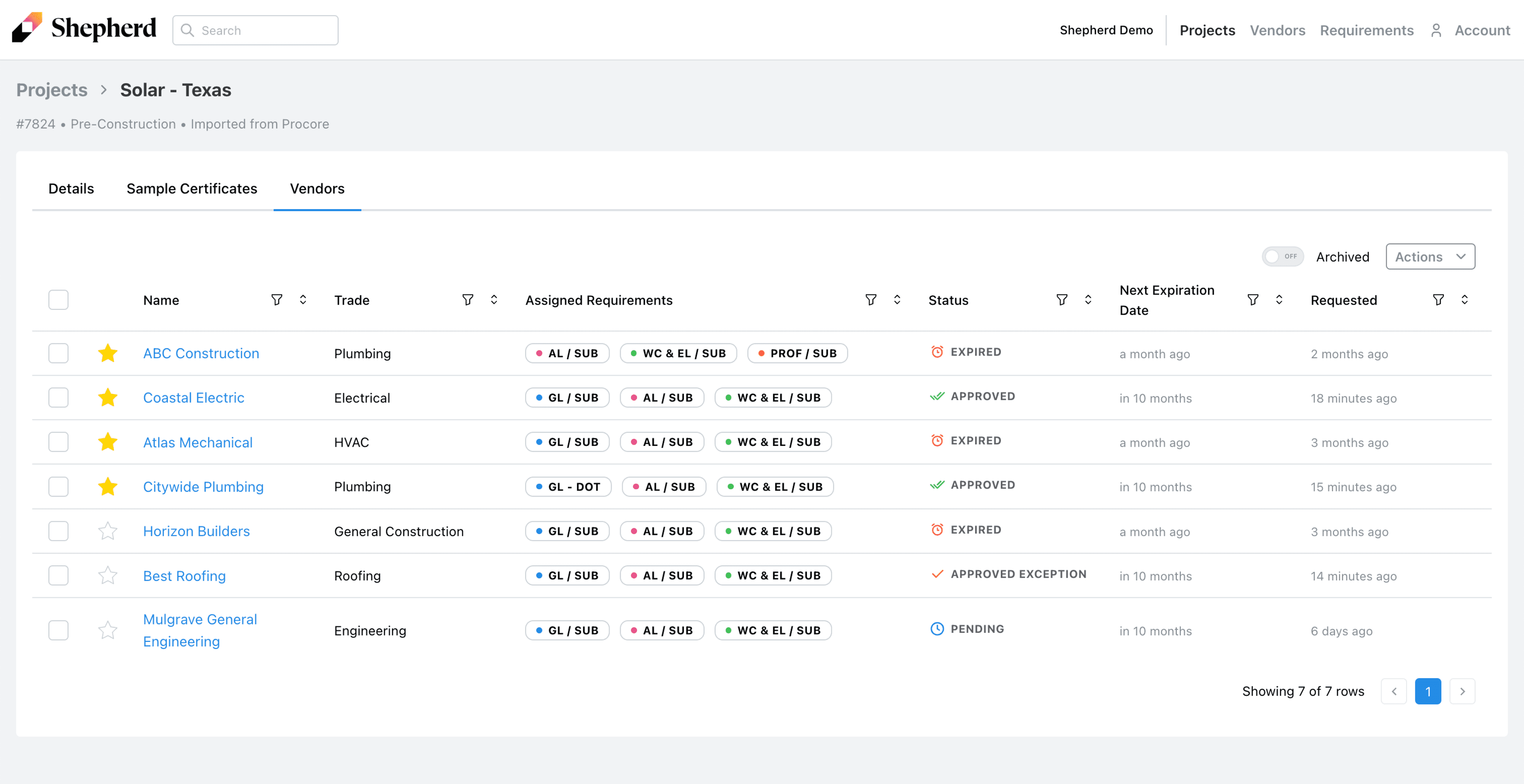Open the Requested column filter

tap(1438, 300)
